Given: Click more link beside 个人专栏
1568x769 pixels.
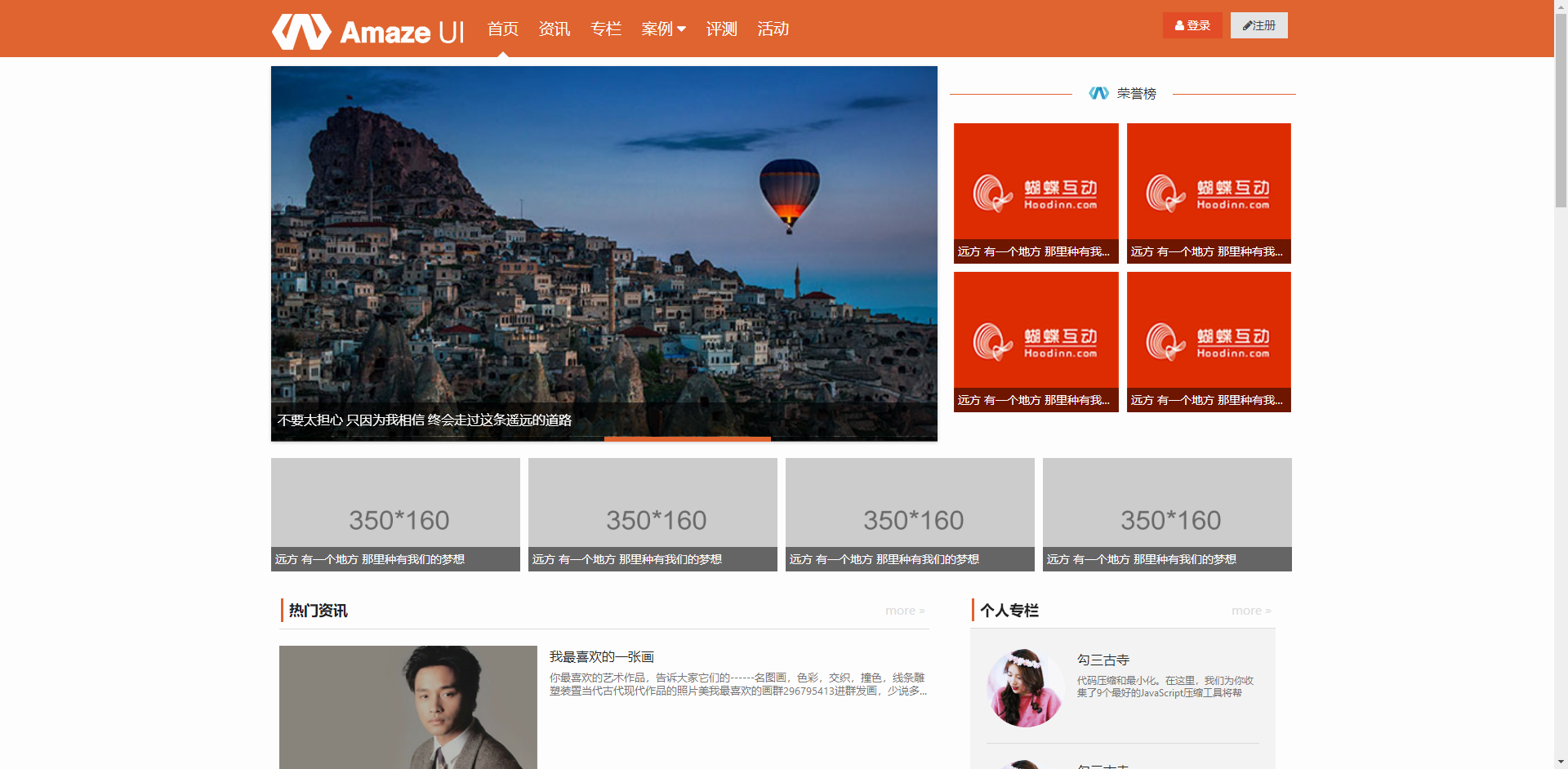Looking at the screenshot, I should [x=1251, y=611].
